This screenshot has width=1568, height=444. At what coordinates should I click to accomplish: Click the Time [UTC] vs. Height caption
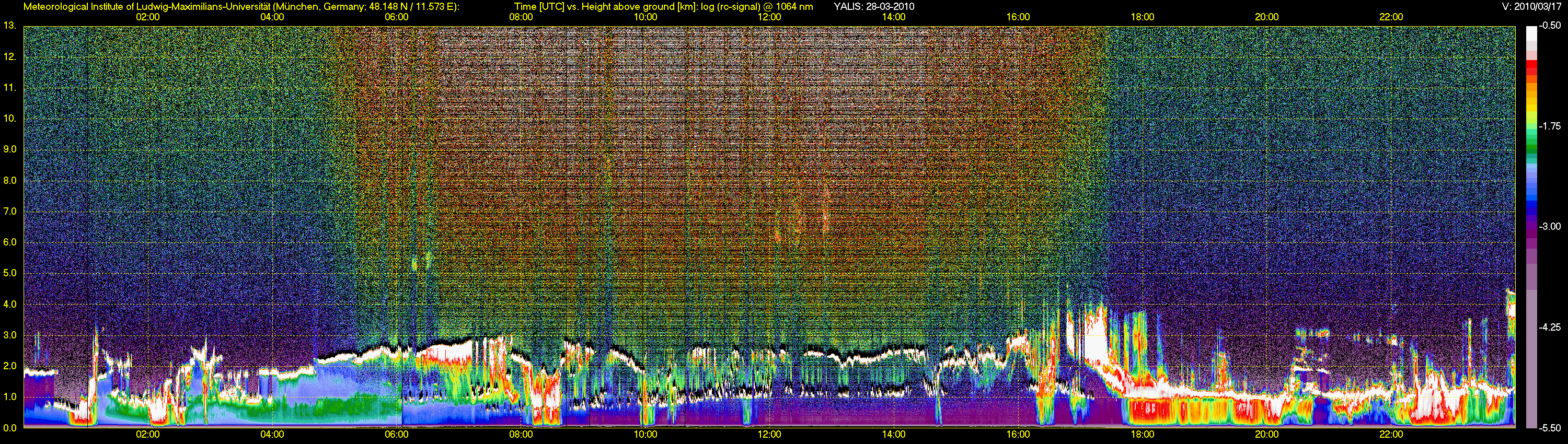click(x=663, y=7)
